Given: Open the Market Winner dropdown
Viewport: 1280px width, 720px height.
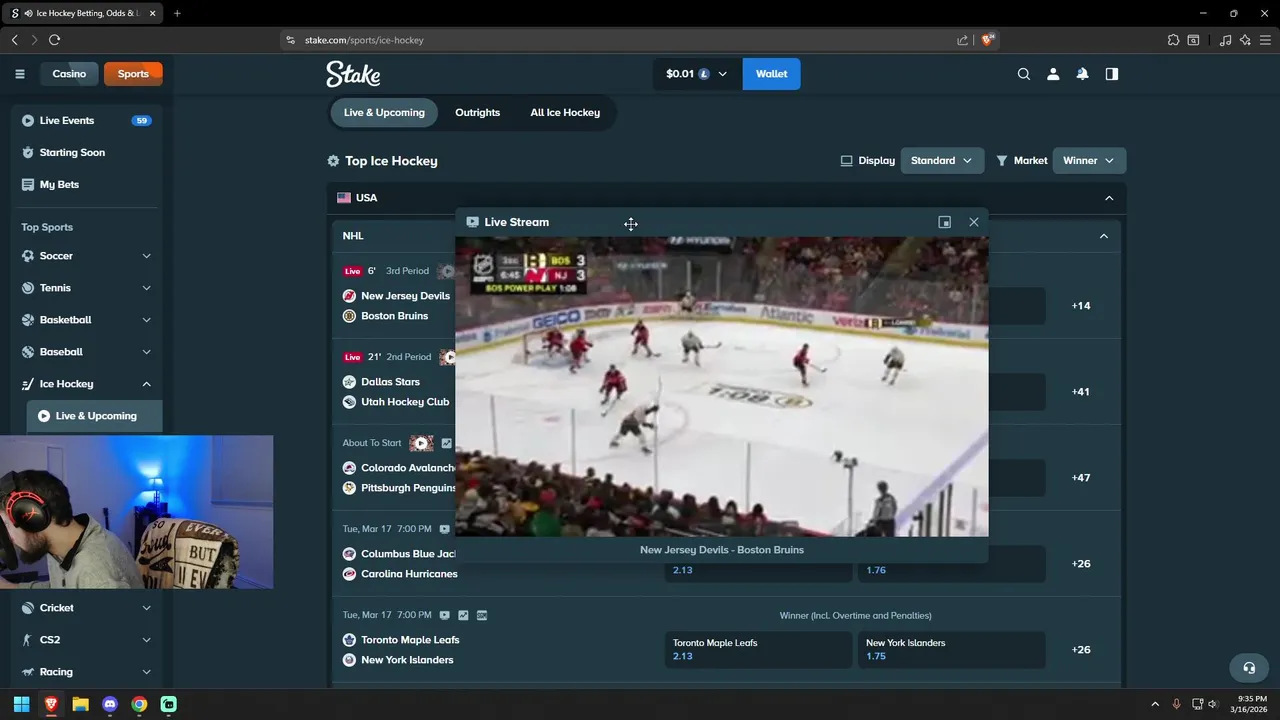Looking at the screenshot, I should pyautogui.click(x=1089, y=161).
